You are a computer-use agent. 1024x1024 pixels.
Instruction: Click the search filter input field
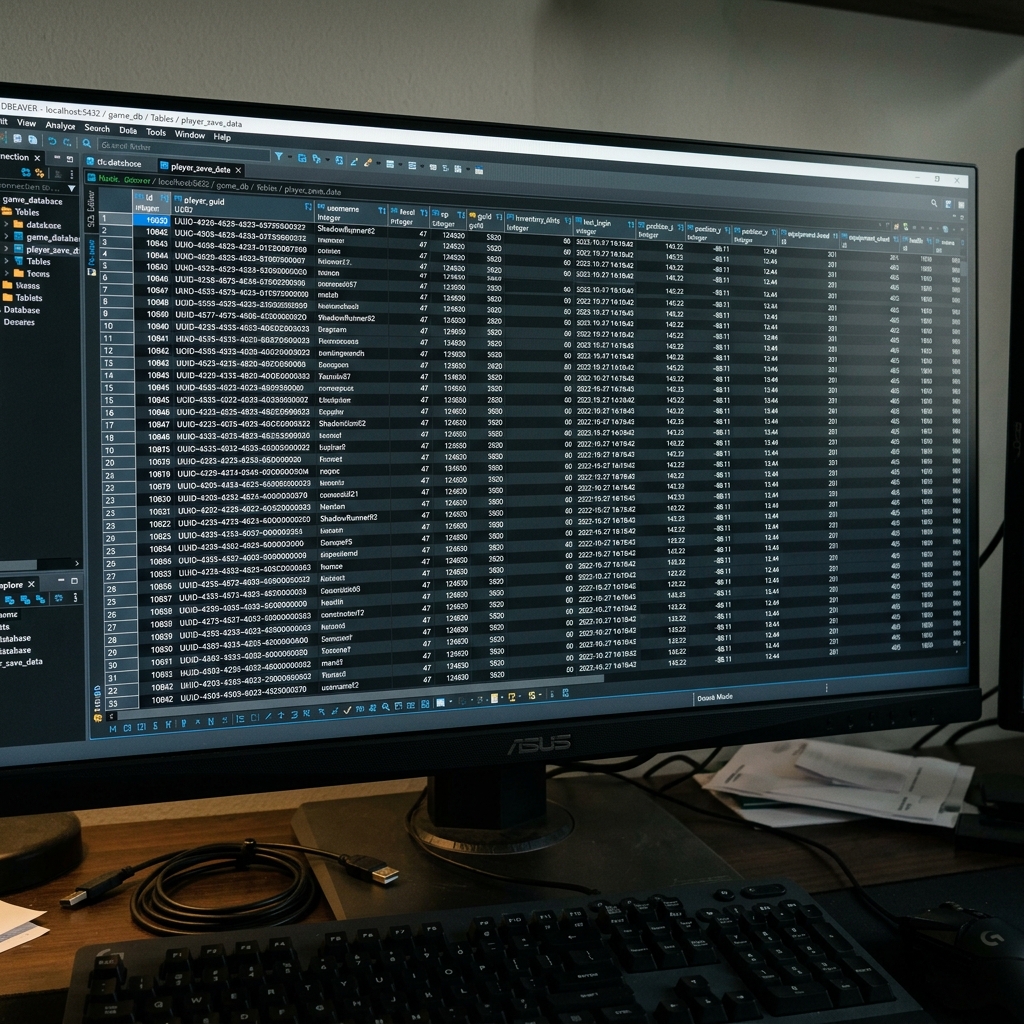coord(183,148)
